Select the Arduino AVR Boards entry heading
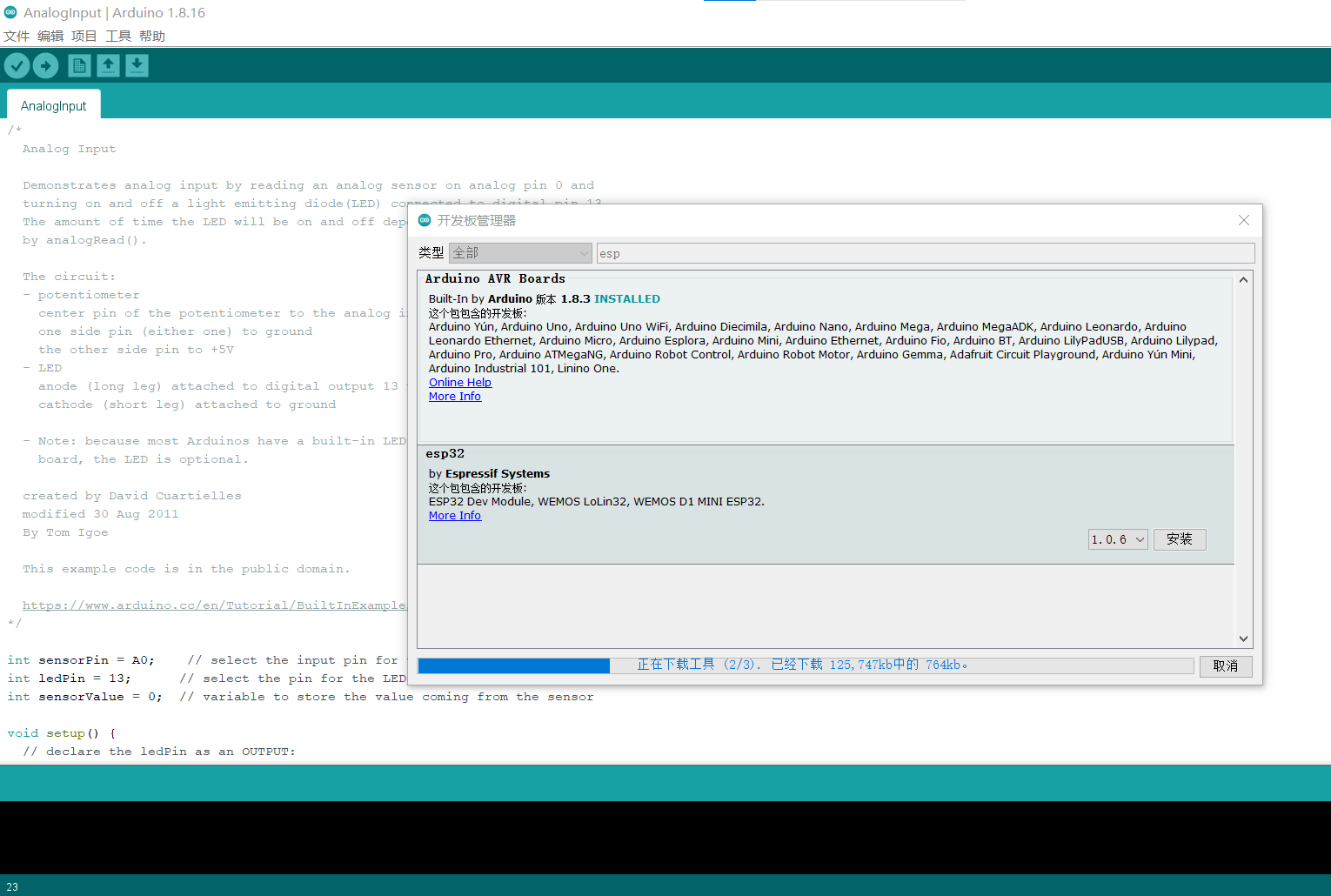This screenshot has width=1331, height=896. pyautogui.click(x=495, y=278)
